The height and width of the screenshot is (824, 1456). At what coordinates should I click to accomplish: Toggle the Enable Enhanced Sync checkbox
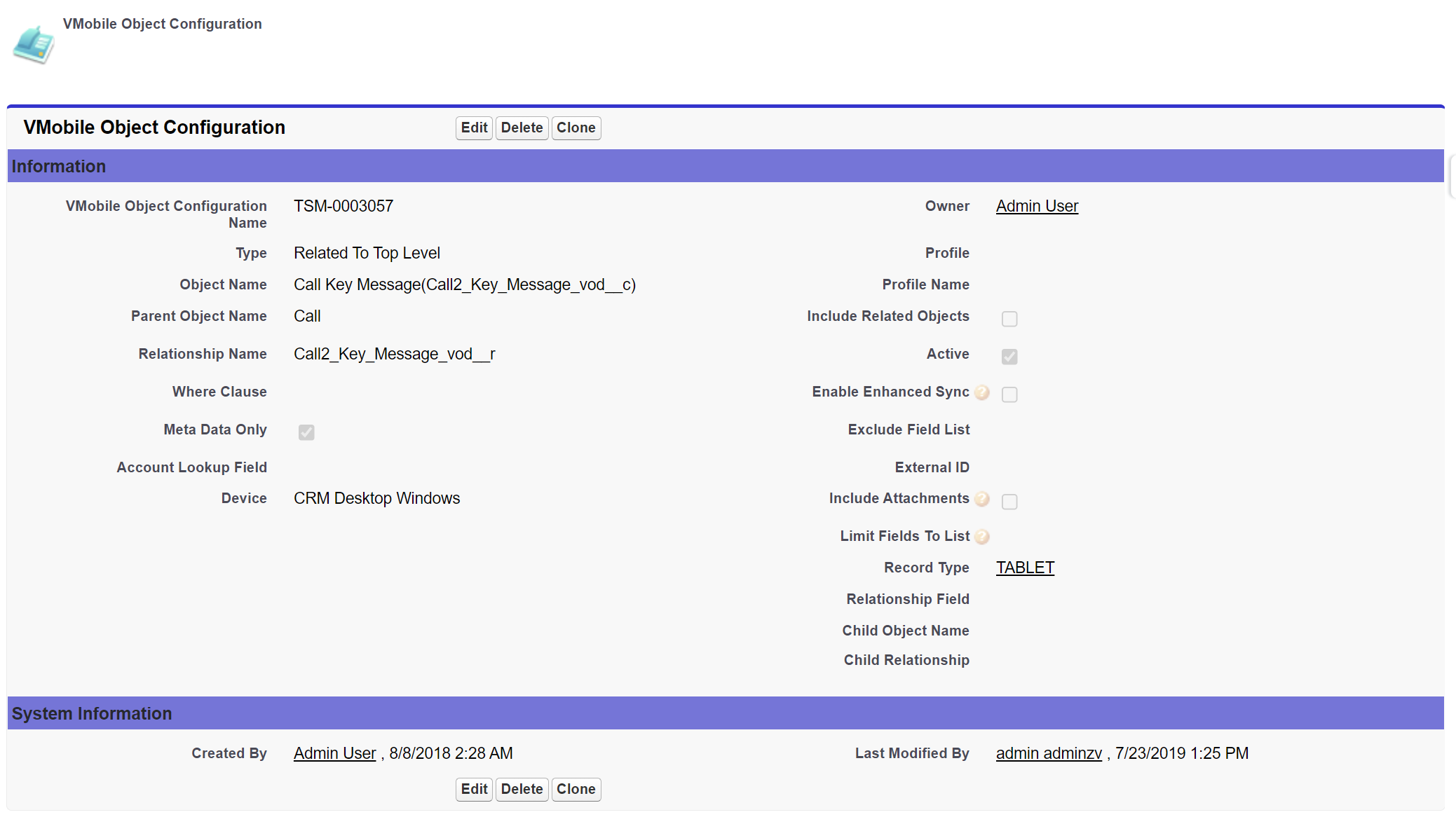(x=1009, y=394)
